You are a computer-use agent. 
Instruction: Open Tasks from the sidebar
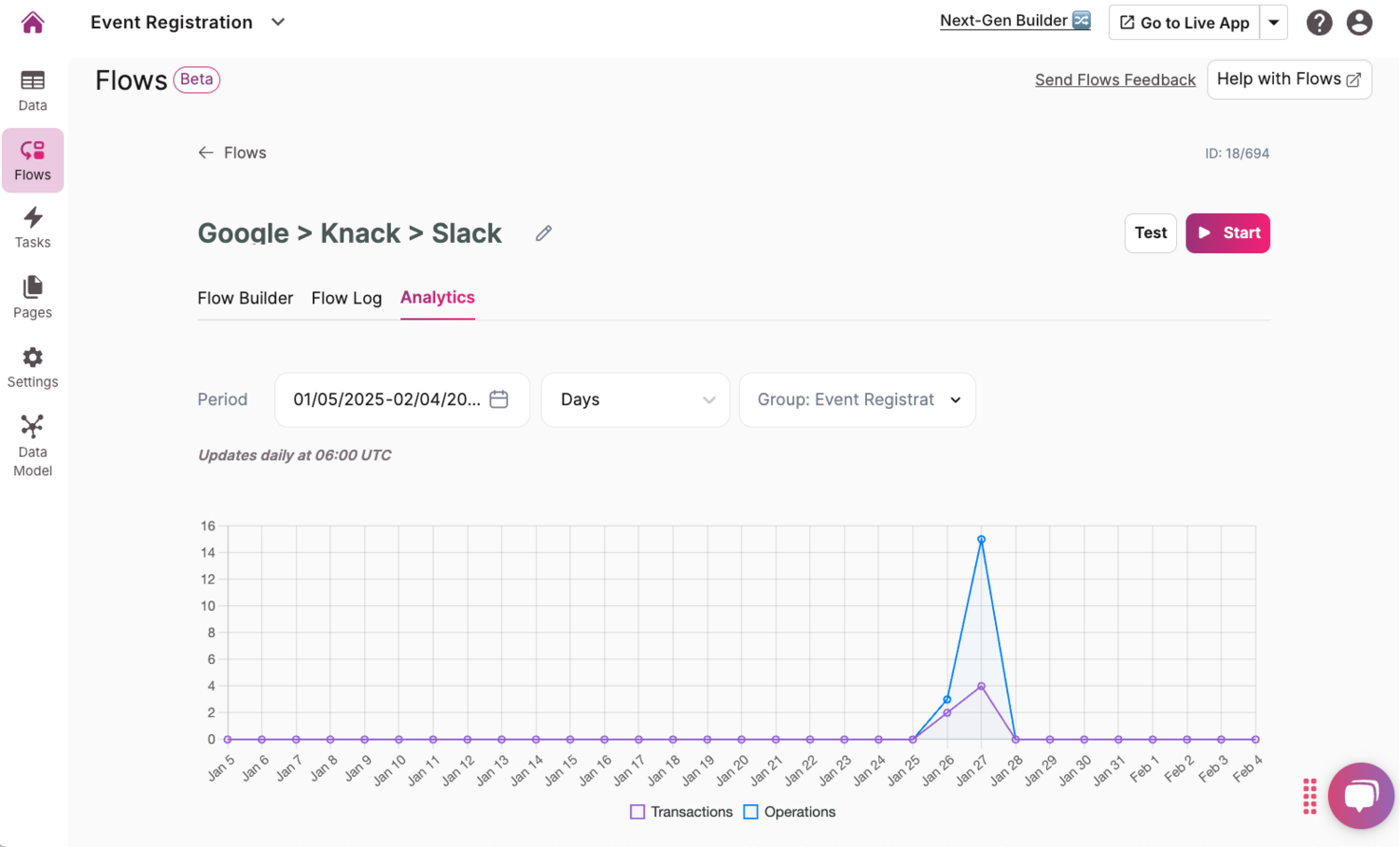point(33,228)
